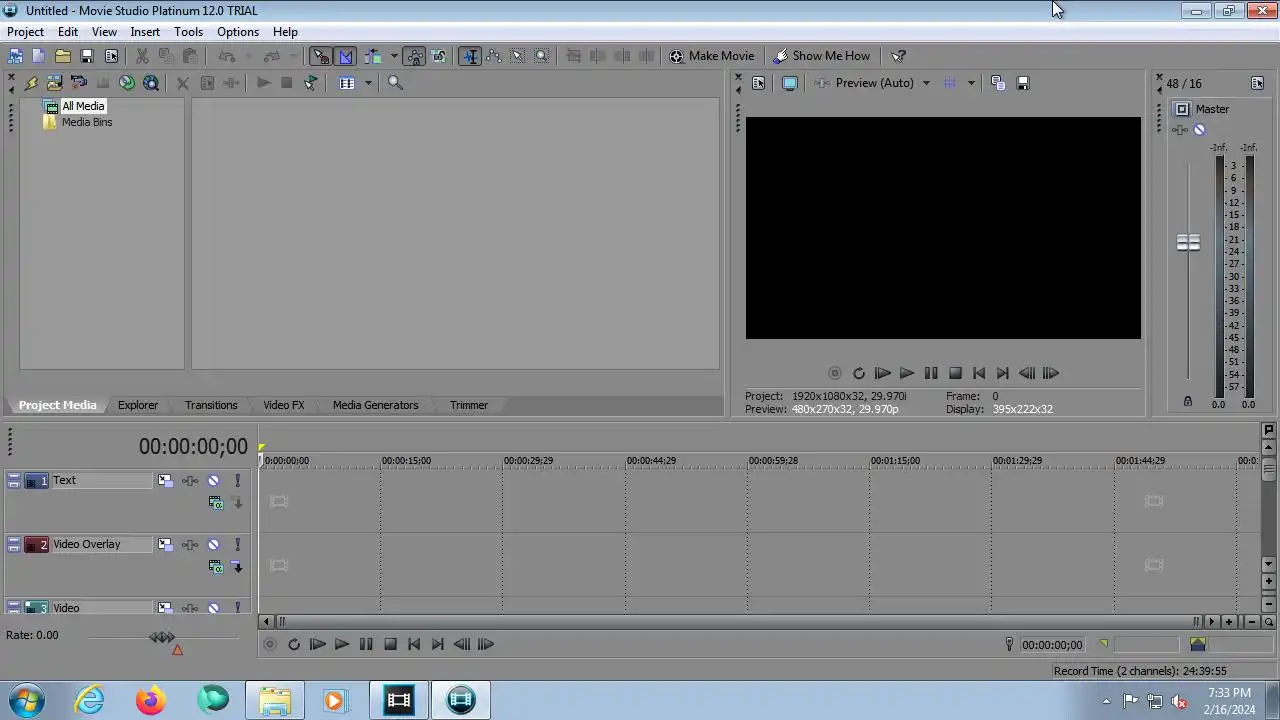
Task: Stop playback in Video Preview window
Action: coord(955,373)
